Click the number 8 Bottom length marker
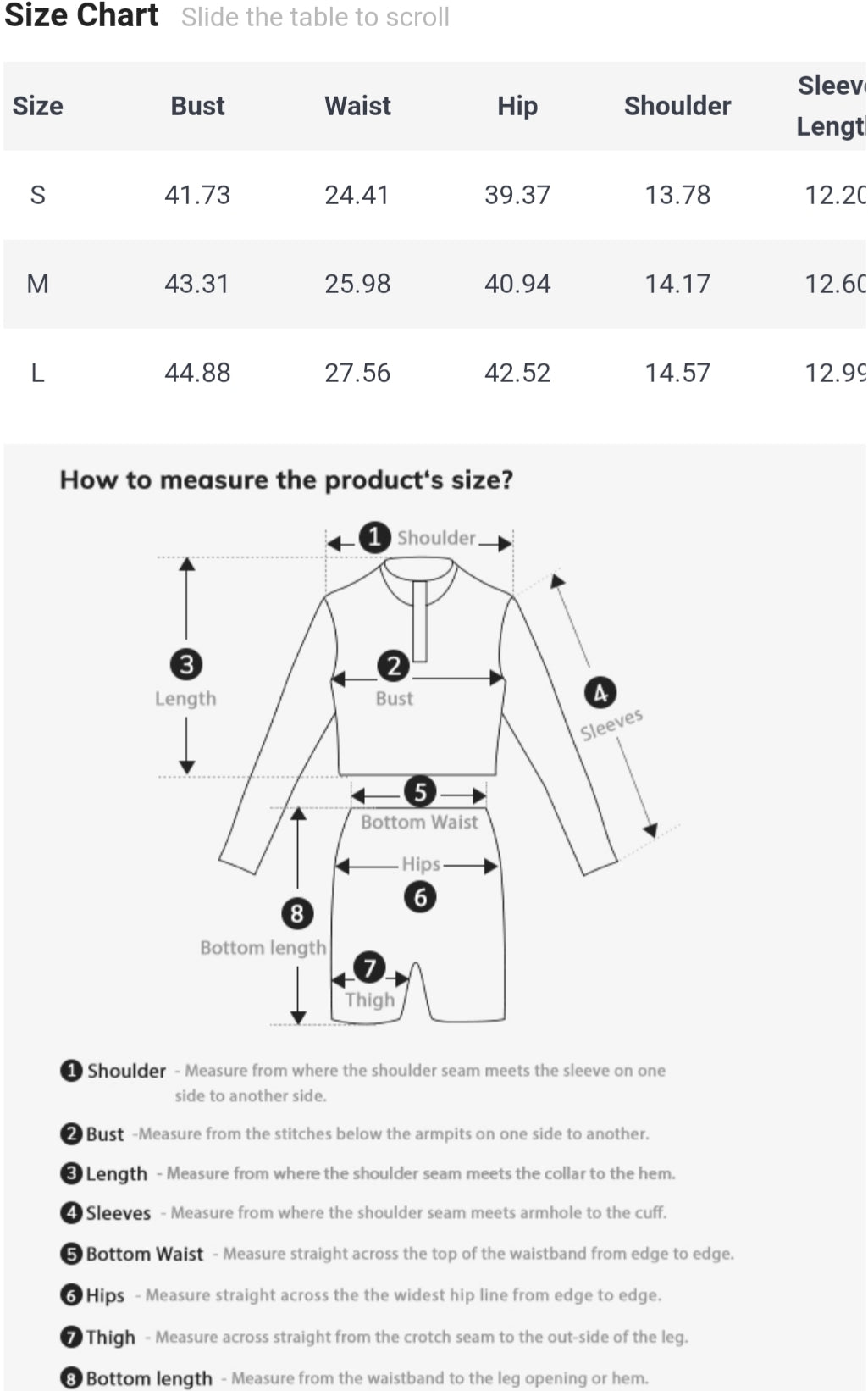This screenshot has width=868, height=1391. pos(297,913)
